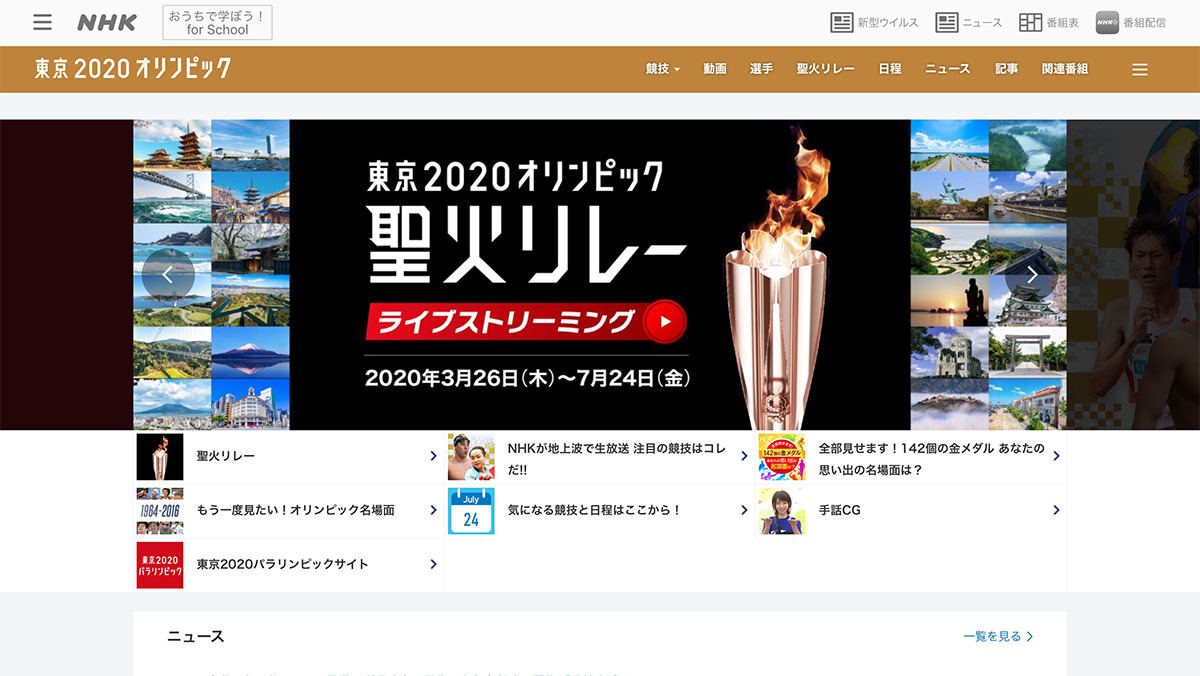The height and width of the screenshot is (676, 1200).
Task: Click the 新型ウイルス newspaper icon
Action: click(x=842, y=22)
